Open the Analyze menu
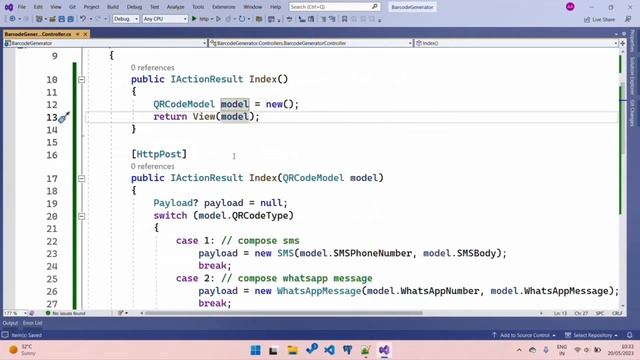This screenshot has width=640, height=360. [x=176, y=7]
